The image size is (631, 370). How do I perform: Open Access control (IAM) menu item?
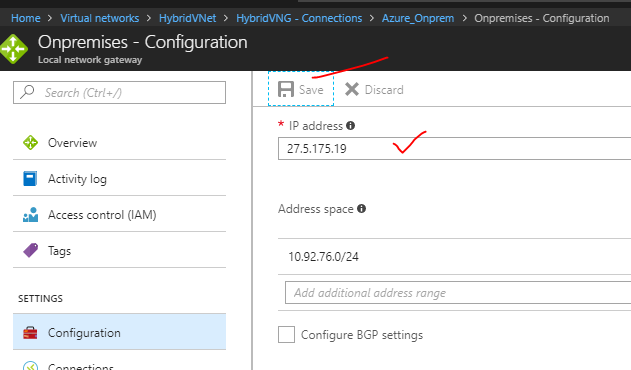[120, 215]
